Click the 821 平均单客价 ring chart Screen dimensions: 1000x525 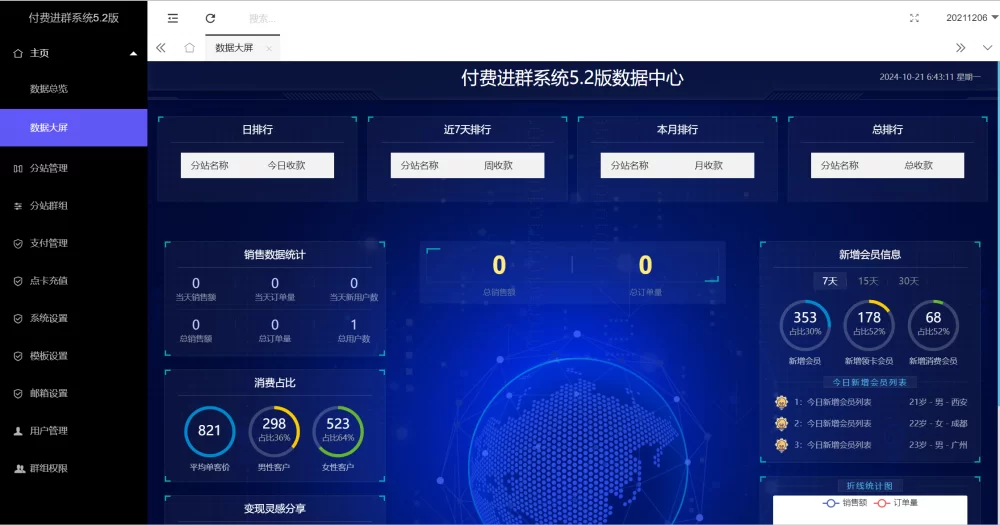209,431
